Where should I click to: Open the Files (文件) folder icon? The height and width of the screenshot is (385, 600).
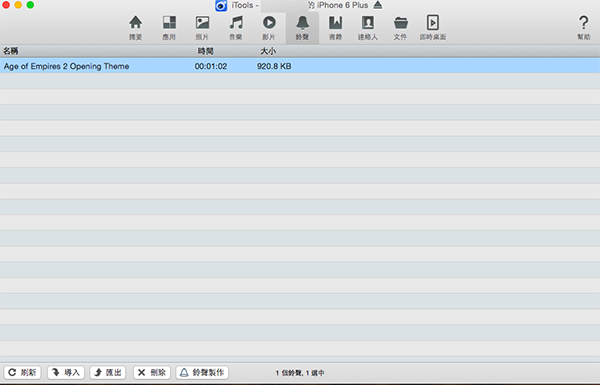click(400, 28)
